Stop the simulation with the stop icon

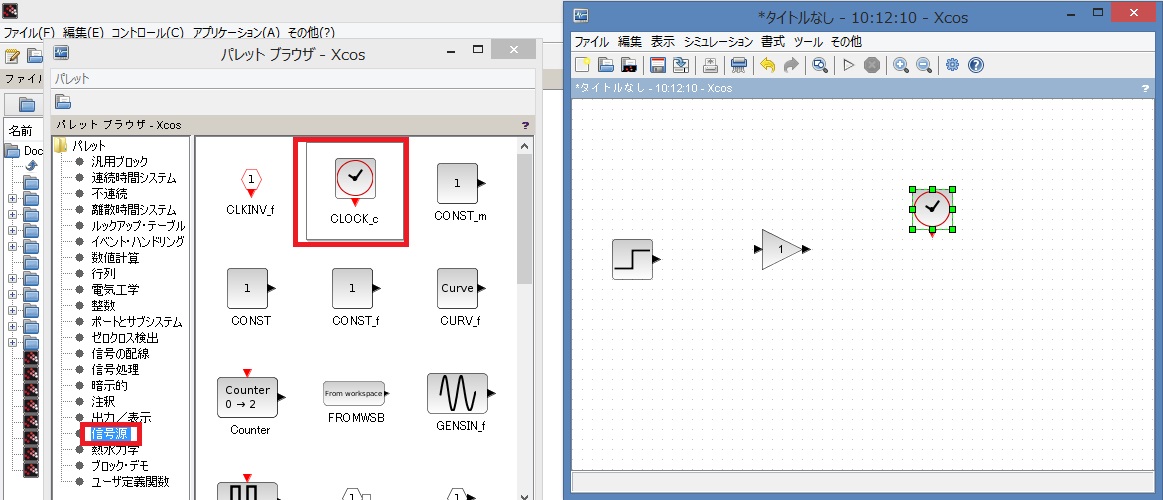[x=872, y=65]
